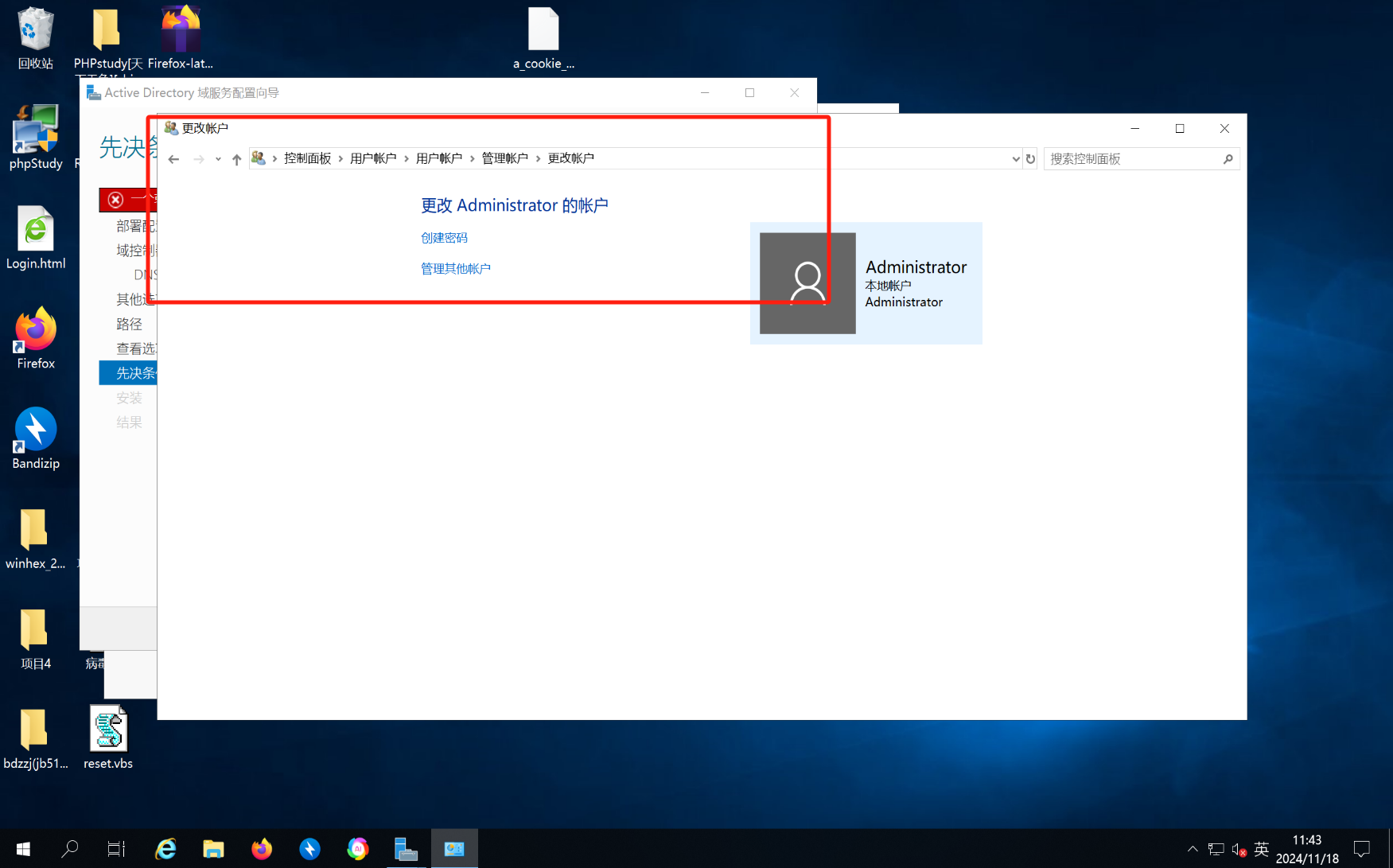Screen dimensions: 1393x868
Task: Open Firefox from the taskbar
Action: 262,849
